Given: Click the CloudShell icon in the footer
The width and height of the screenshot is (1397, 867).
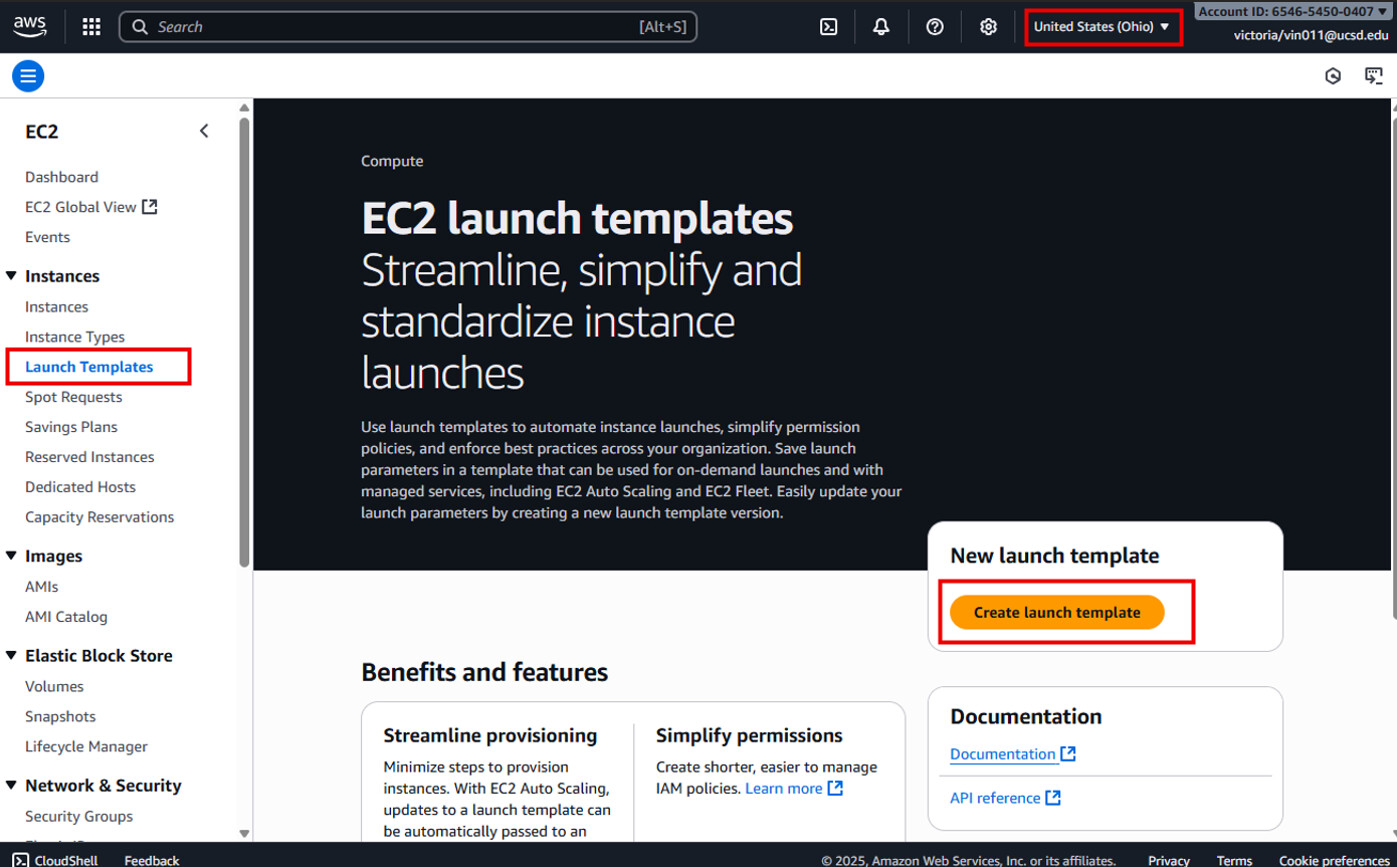Looking at the screenshot, I should pos(20,860).
